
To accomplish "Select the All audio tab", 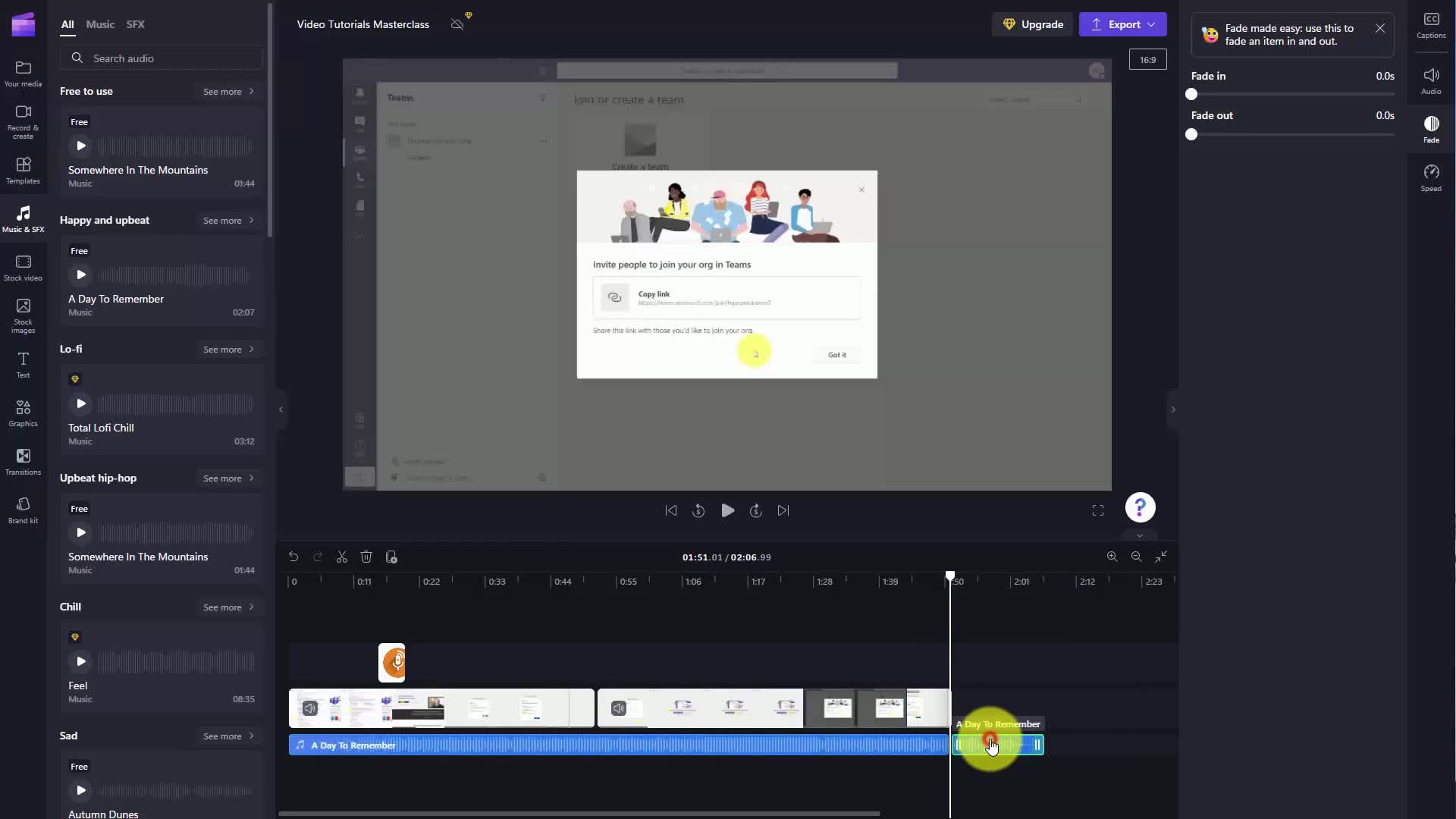I will (67, 24).
